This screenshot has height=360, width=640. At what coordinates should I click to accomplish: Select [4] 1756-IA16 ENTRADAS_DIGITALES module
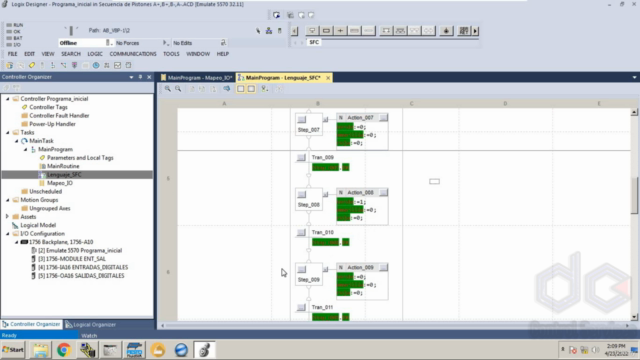[x=83, y=267]
